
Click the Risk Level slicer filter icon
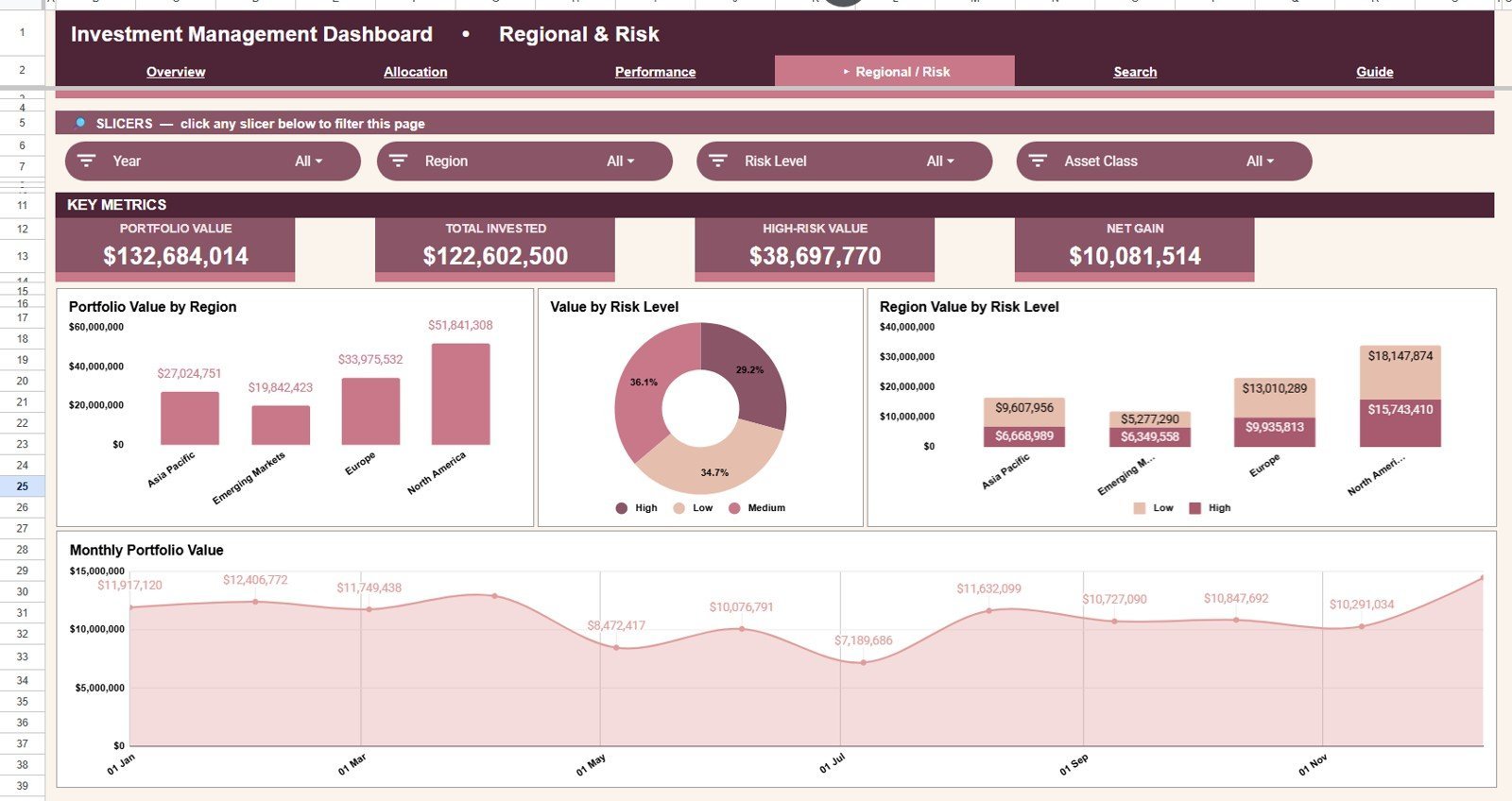tap(718, 162)
